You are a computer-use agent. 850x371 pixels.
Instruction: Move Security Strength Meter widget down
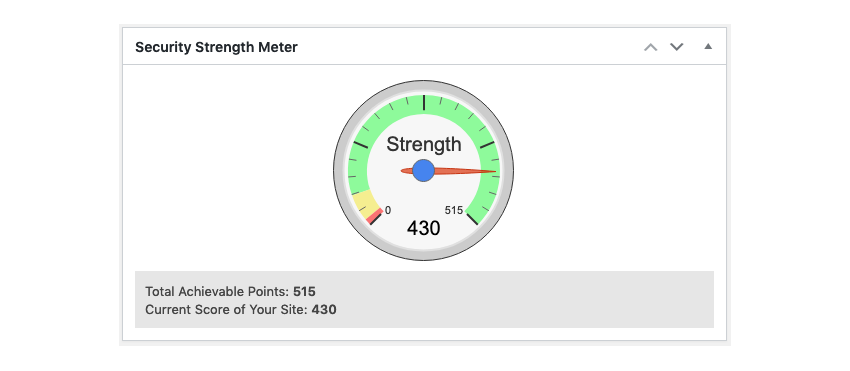coord(676,47)
